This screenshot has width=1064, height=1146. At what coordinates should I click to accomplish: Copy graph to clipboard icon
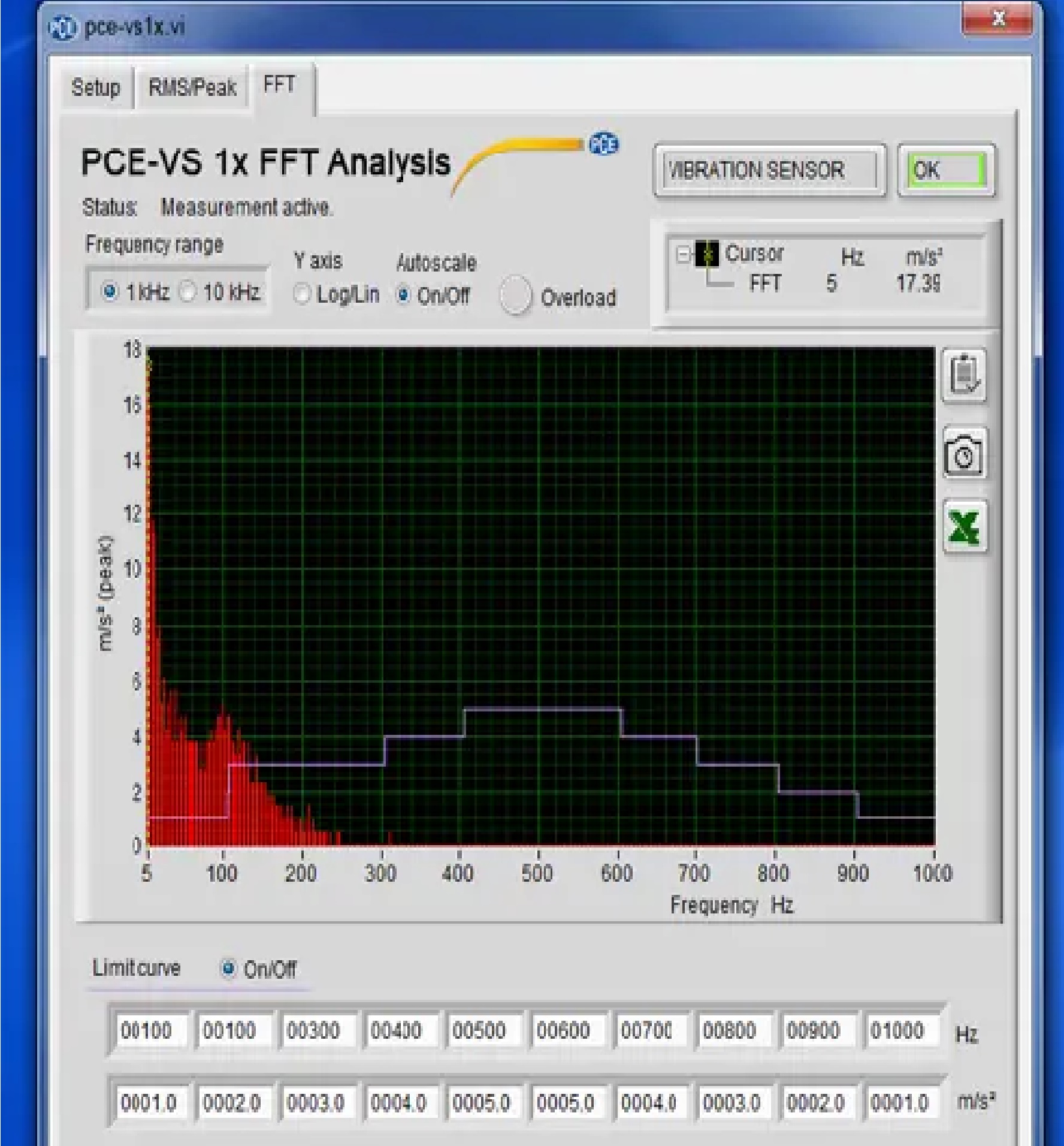point(964,376)
